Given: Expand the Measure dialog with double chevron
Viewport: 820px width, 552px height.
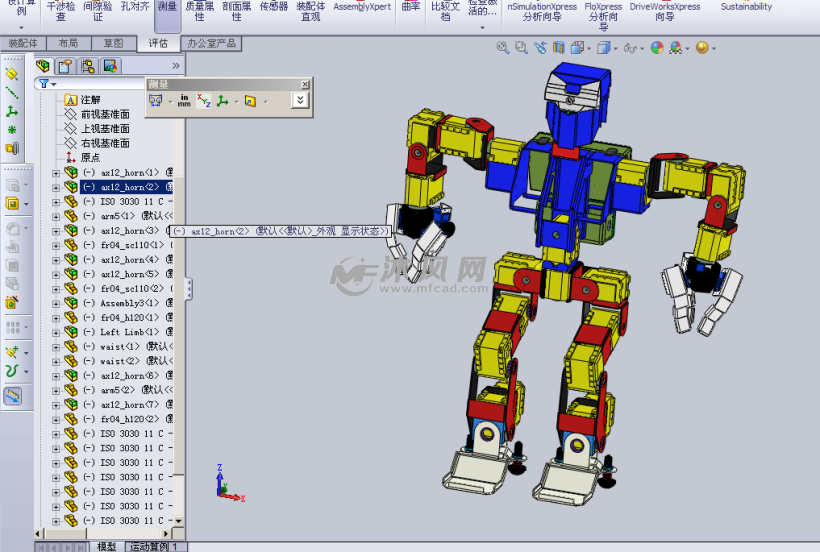Looking at the screenshot, I should coord(300,100).
